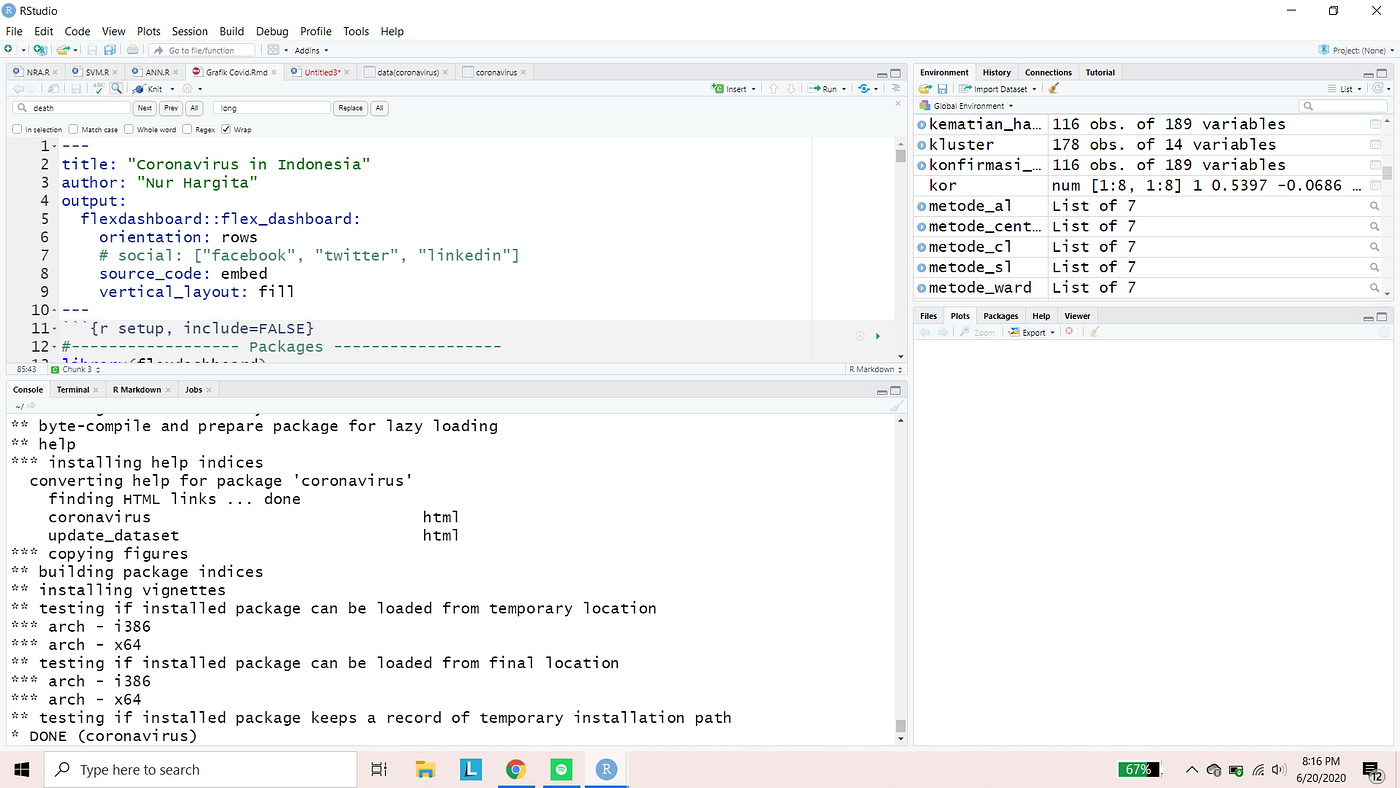
Task: Click the Publish icon in editor toolbar
Action: point(864,89)
